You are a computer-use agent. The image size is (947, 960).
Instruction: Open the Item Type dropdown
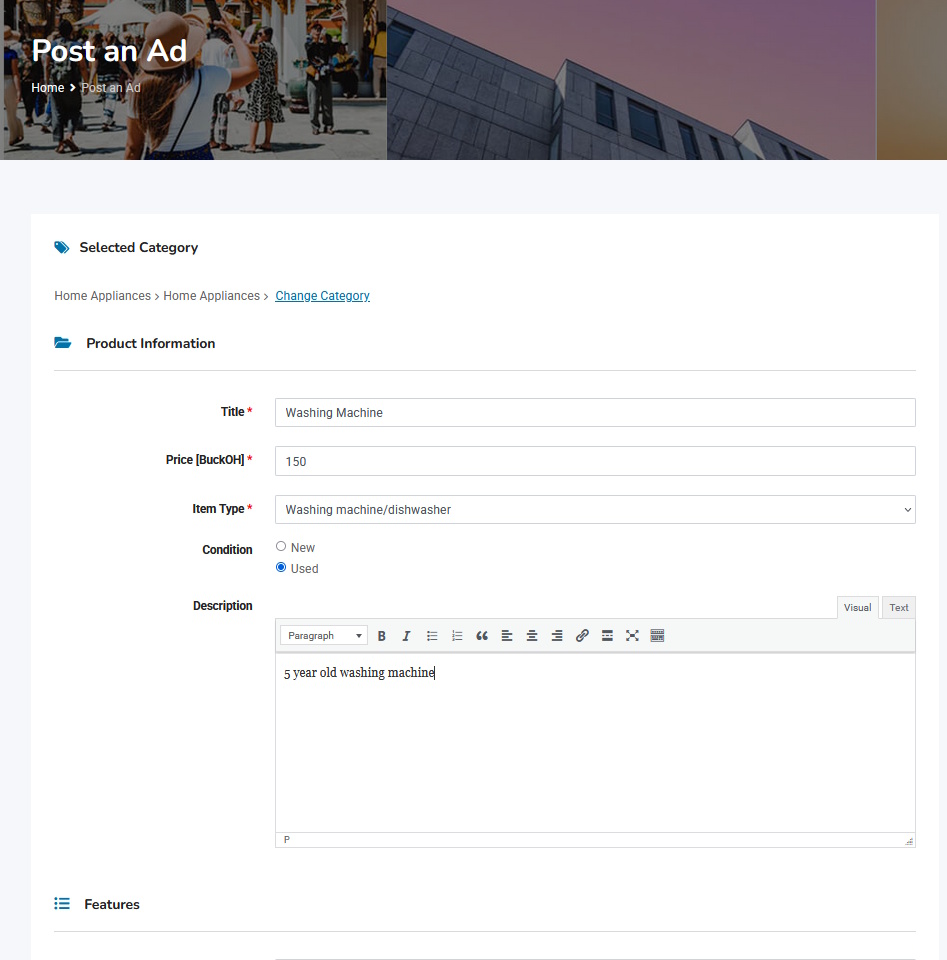pyautogui.click(x=595, y=510)
